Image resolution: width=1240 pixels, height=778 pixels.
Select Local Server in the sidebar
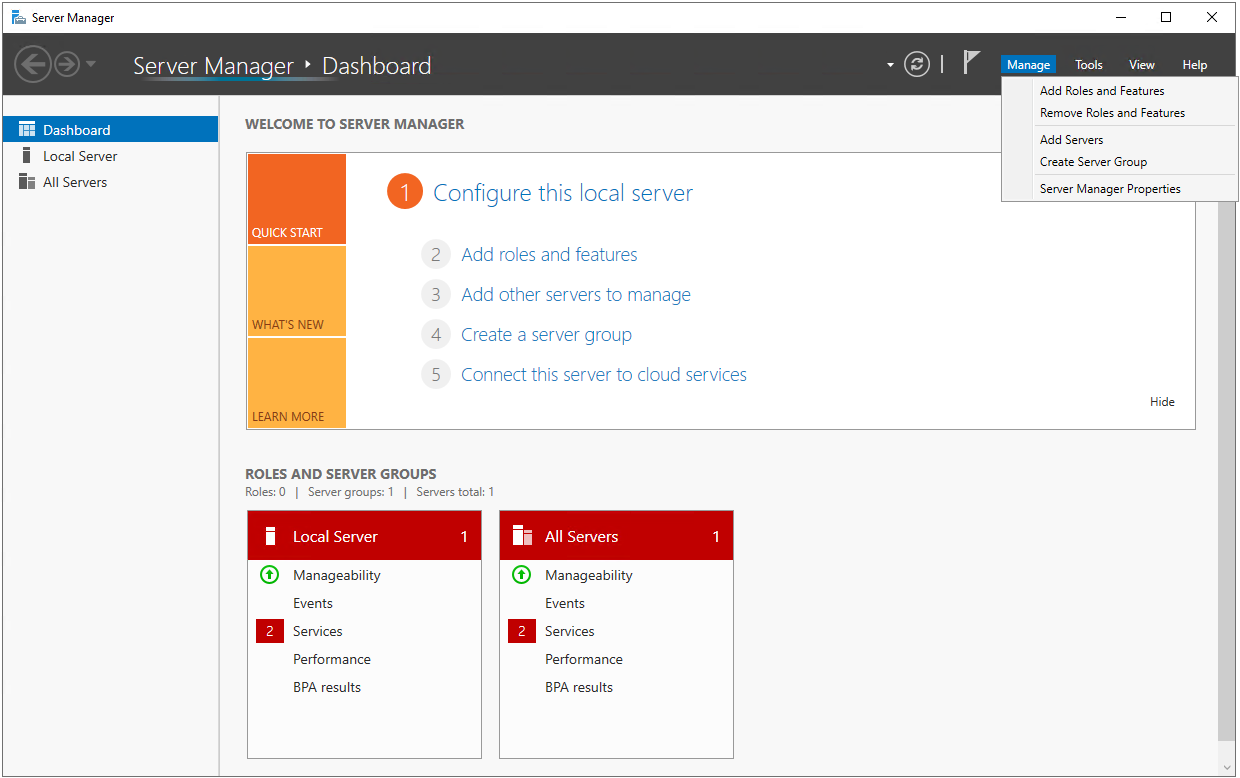point(110,156)
